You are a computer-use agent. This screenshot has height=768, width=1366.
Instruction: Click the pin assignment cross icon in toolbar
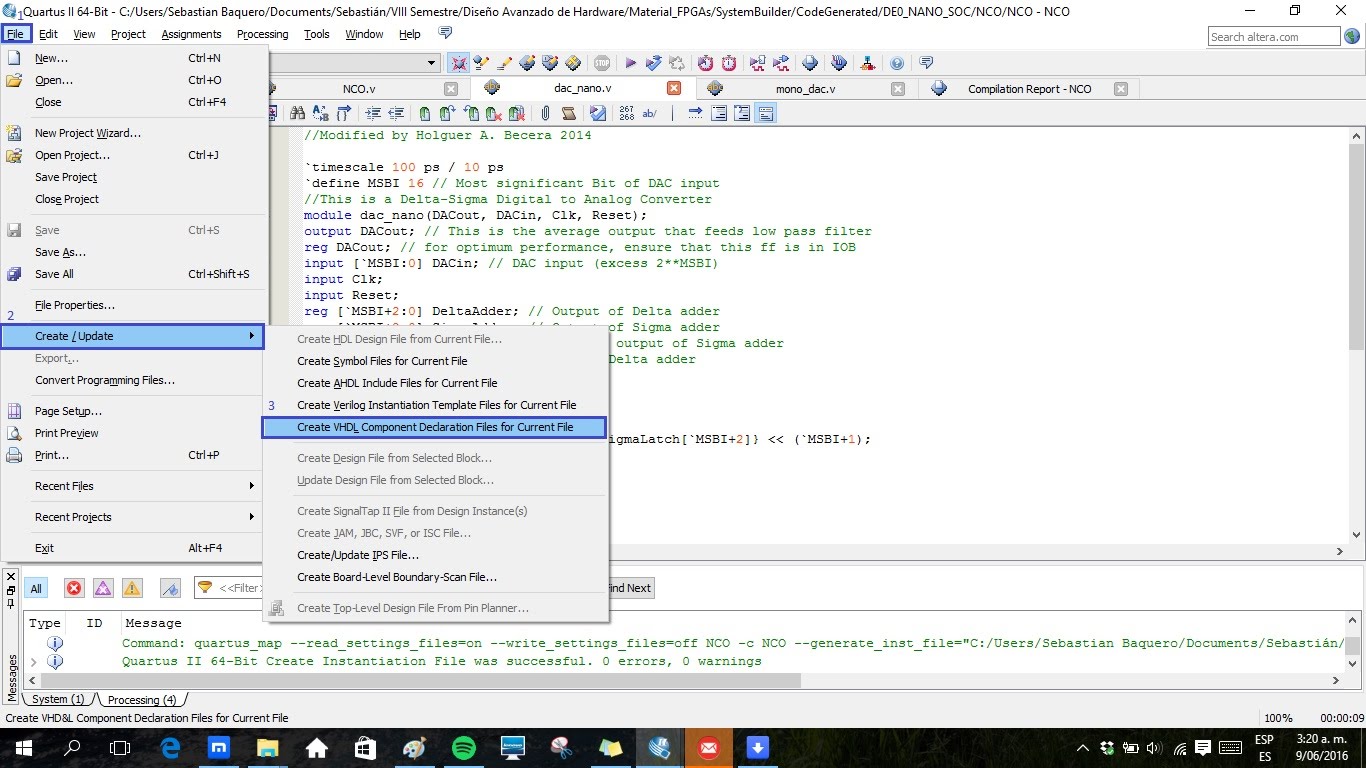point(458,63)
